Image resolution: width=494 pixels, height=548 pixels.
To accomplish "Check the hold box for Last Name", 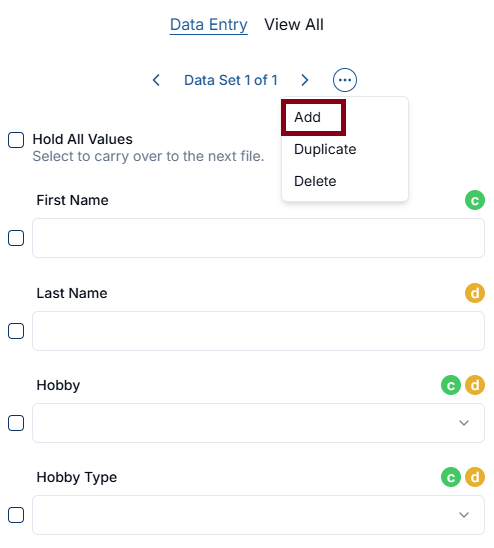I will click(16, 331).
